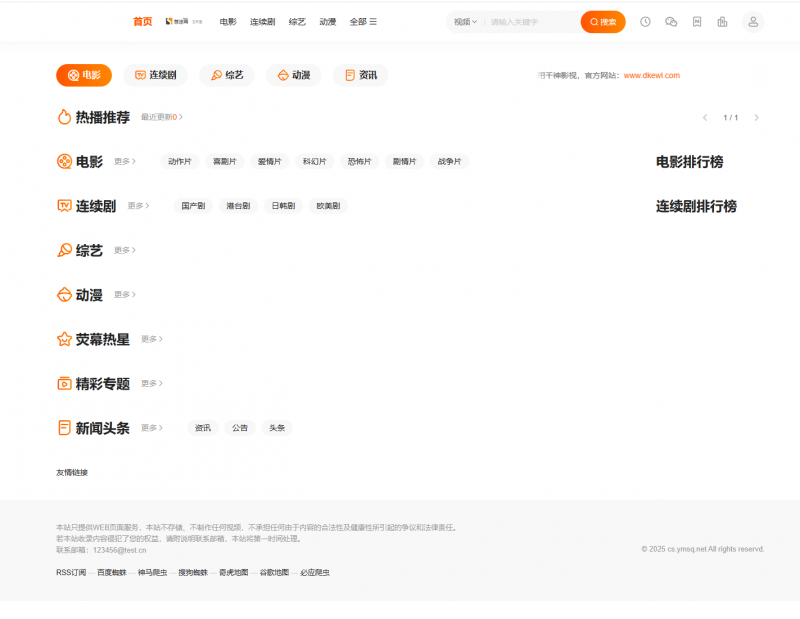Screen dimensions: 800x619
Task: Select 首页 in the top navigation
Action: click(x=143, y=21)
